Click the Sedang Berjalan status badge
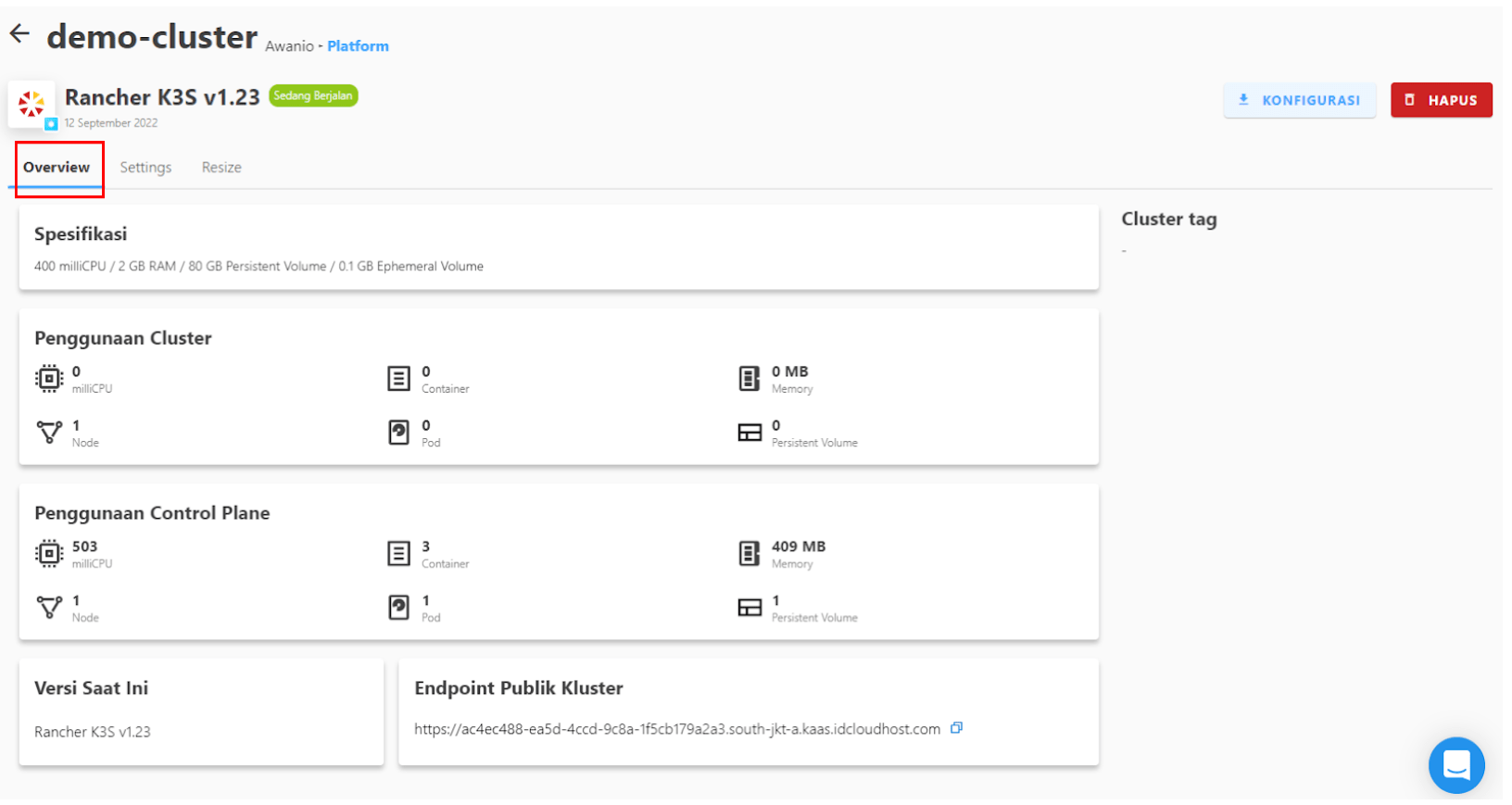Image resolution: width=1512 pixels, height=805 pixels. pos(313,95)
